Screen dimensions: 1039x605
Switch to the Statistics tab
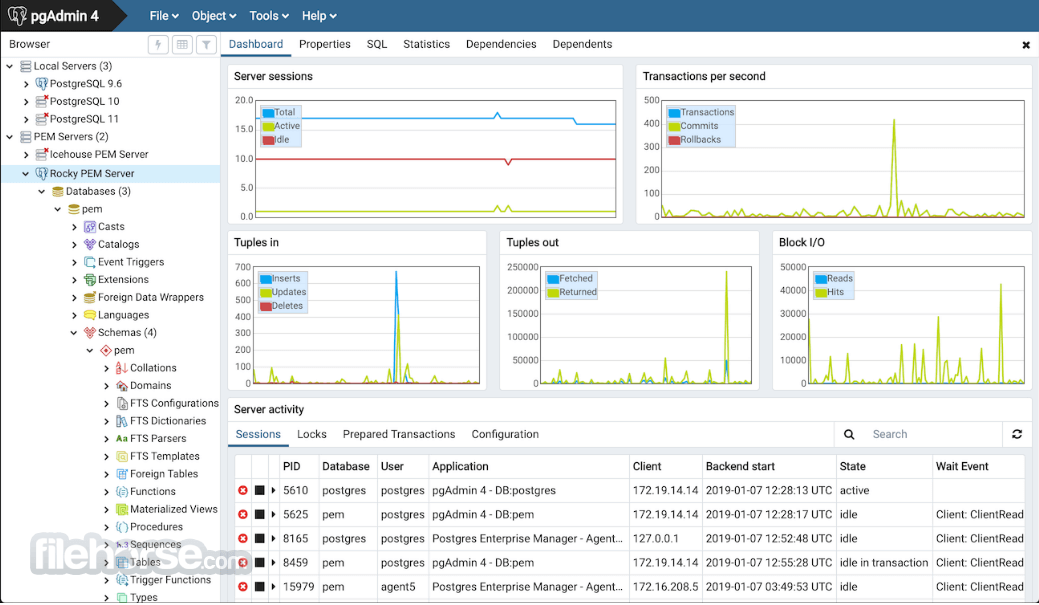[426, 44]
